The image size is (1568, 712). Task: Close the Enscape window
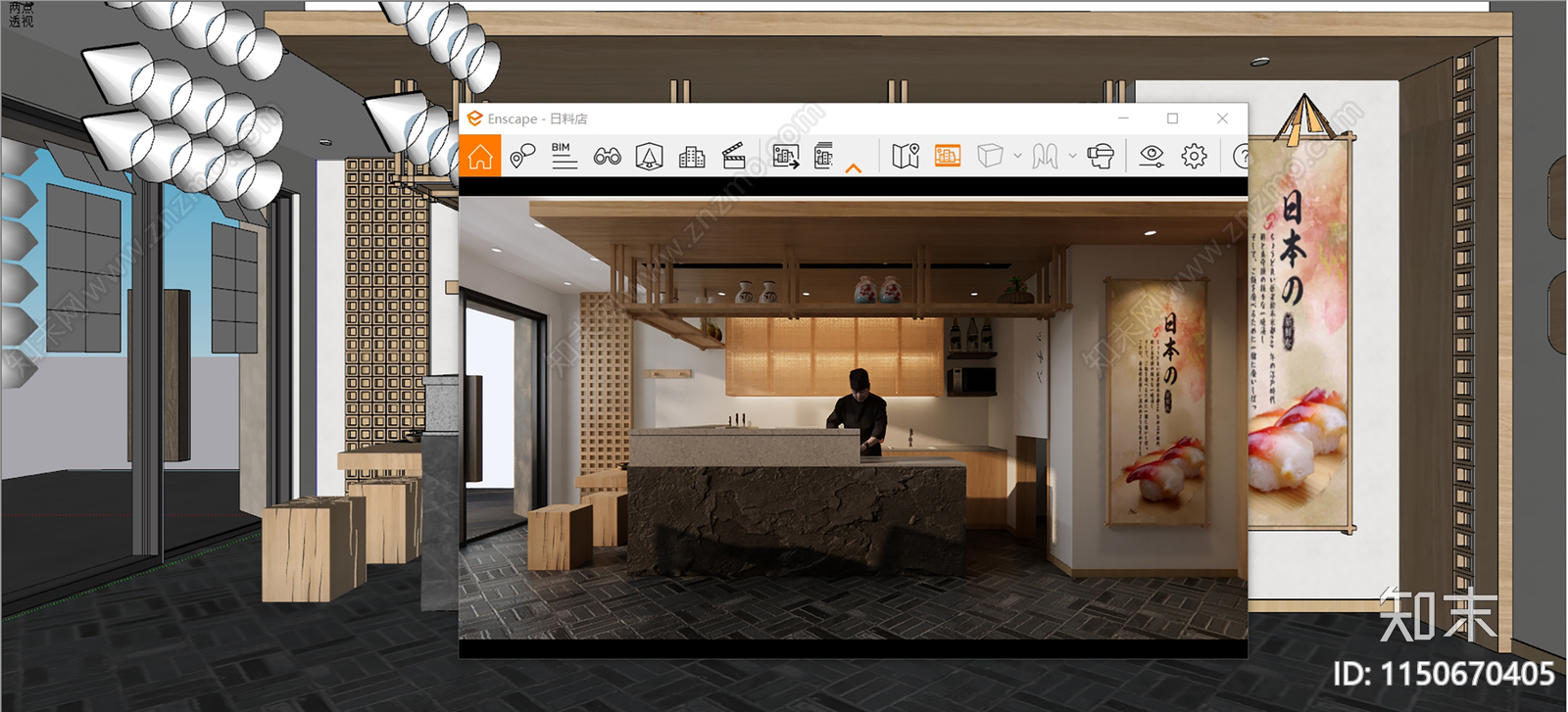[x=1222, y=119]
